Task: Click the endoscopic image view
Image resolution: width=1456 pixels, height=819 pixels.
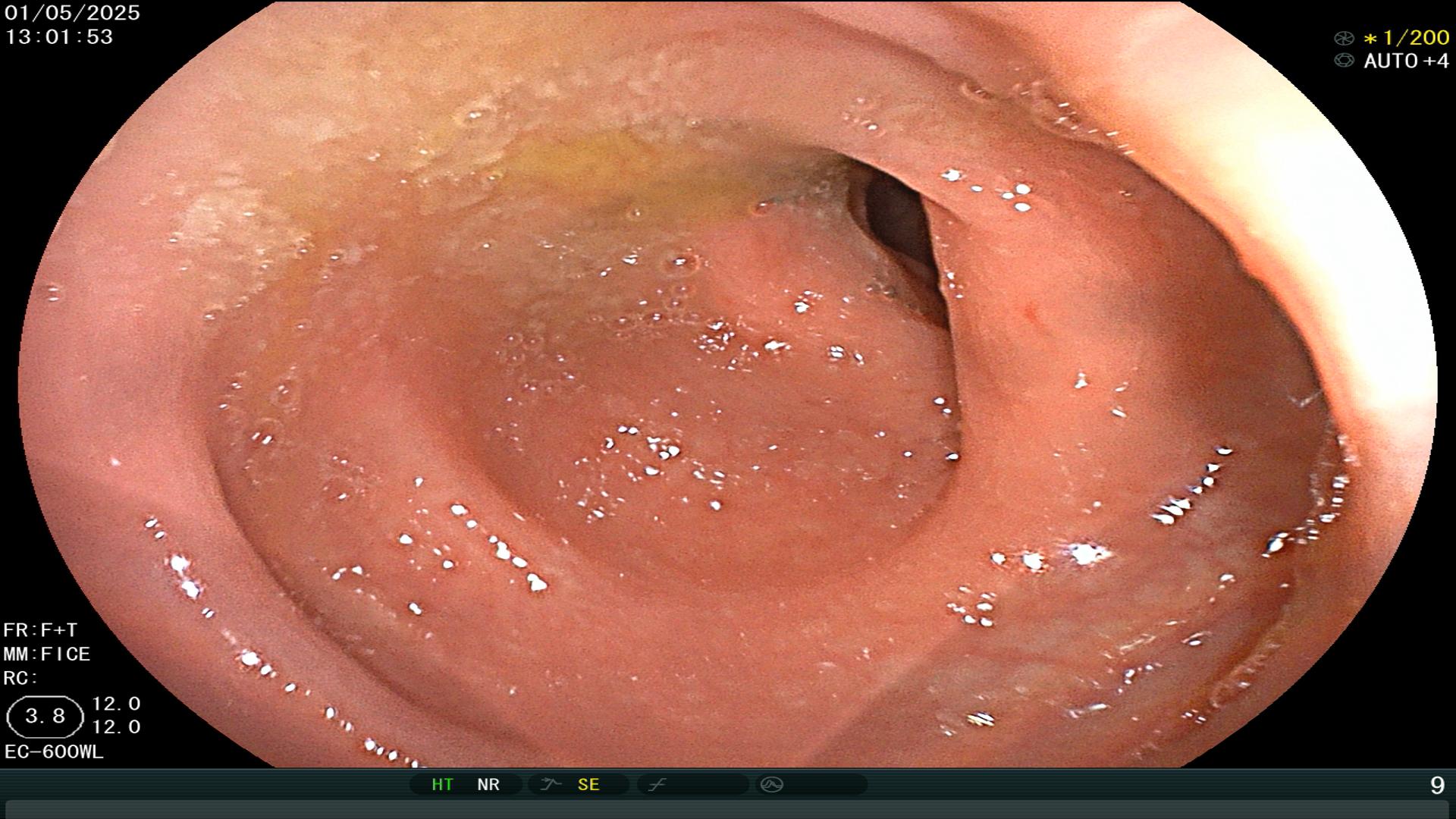Action: coord(728,384)
